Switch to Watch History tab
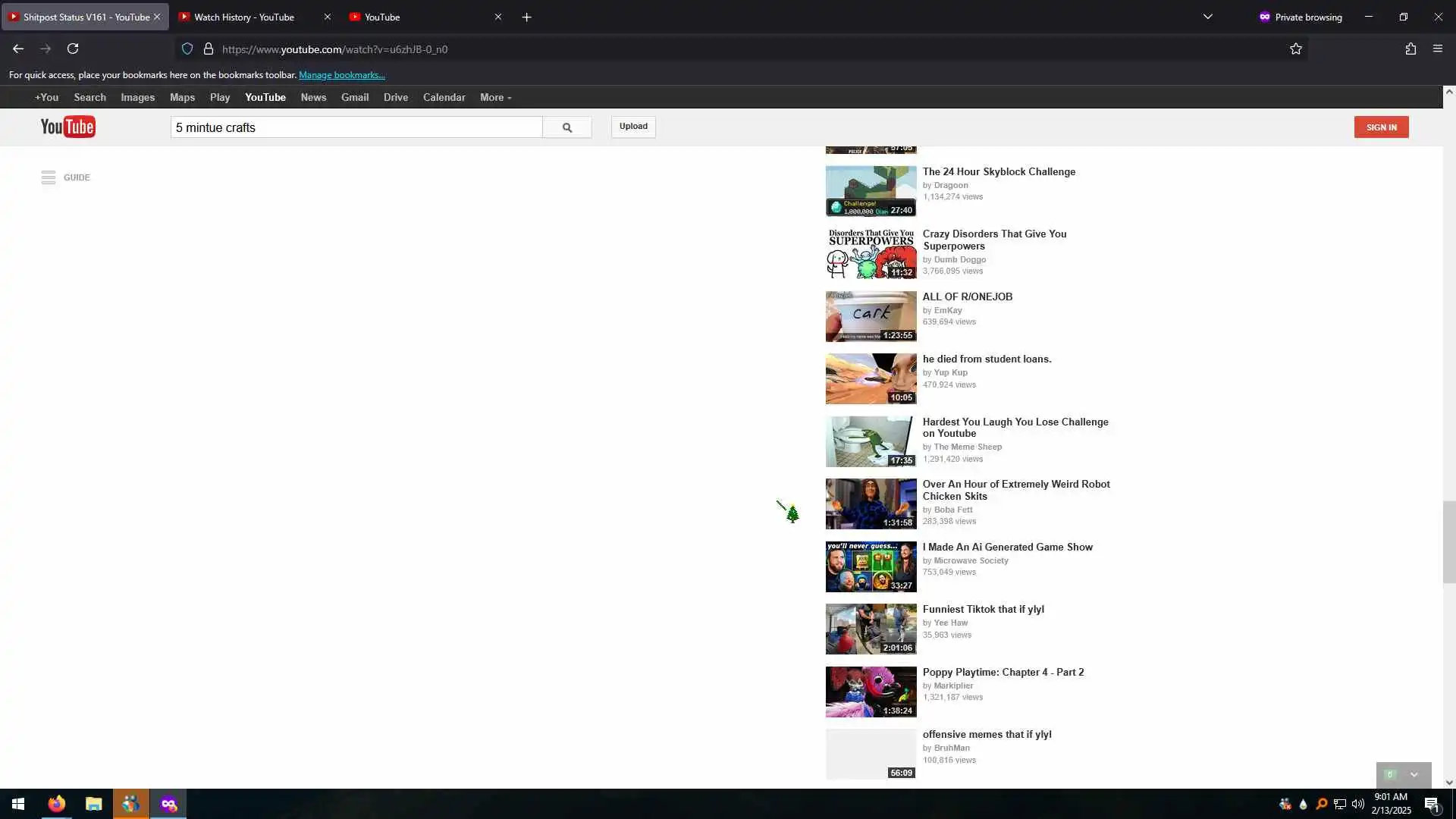Viewport: 1456px width, 819px height. (x=244, y=17)
